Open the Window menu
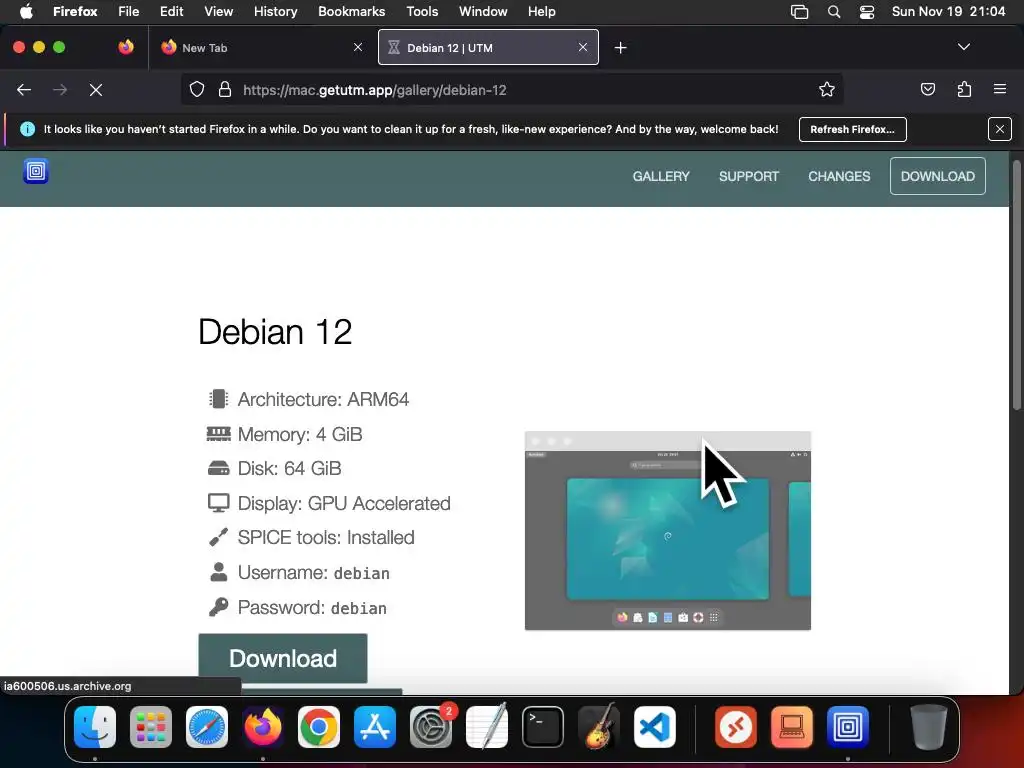Image resolution: width=1024 pixels, height=768 pixels. point(483,11)
